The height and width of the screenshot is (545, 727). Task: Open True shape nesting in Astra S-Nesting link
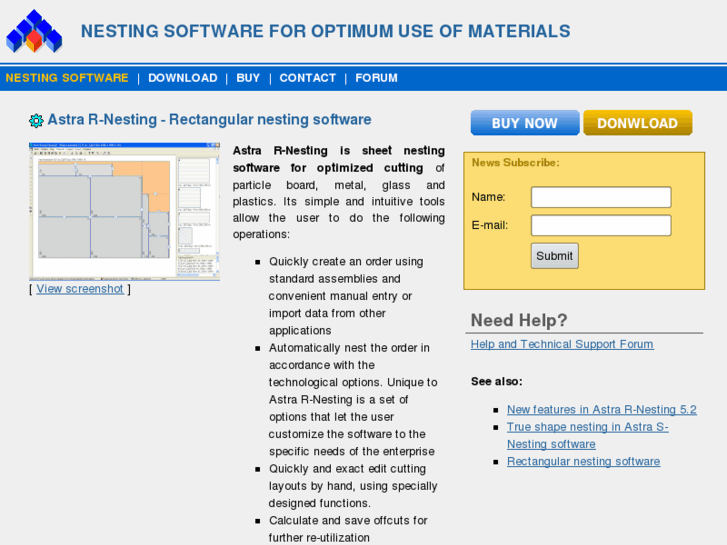pos(587,435)
